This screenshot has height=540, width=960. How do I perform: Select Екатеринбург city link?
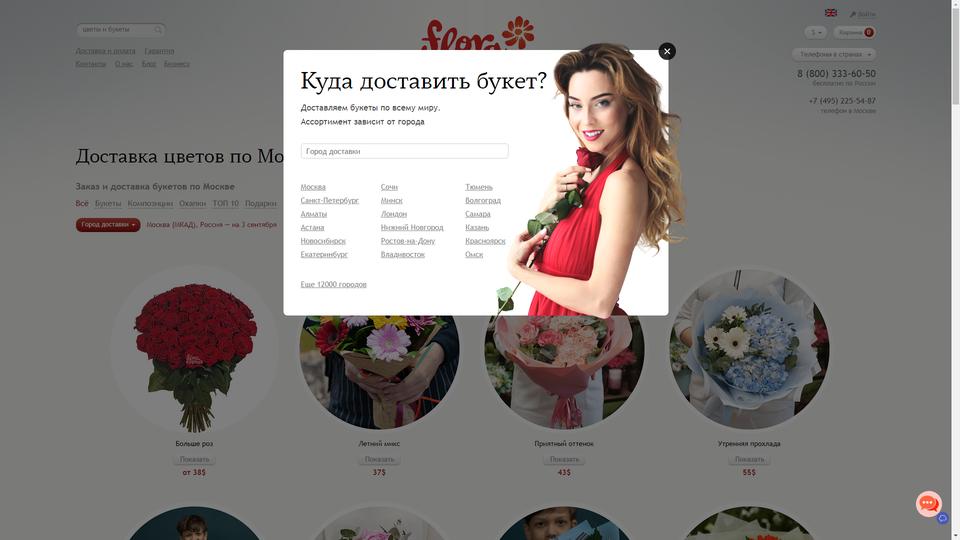coord(324,255)
